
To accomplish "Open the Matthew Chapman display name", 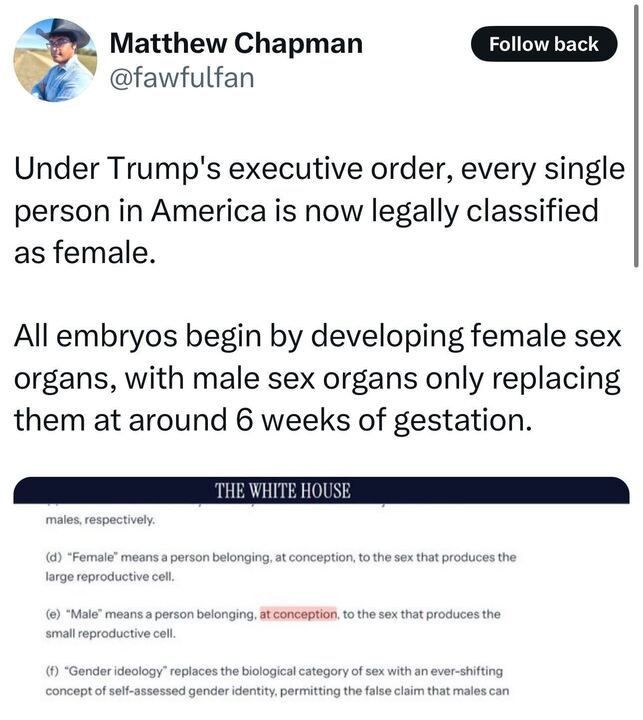I will tap(235, 43).
